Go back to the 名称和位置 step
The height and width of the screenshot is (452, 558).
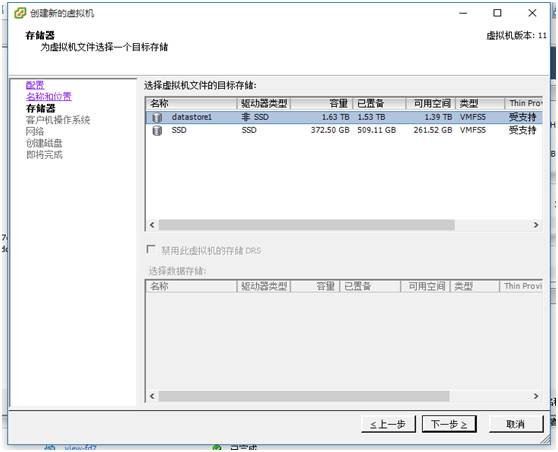pyautogui.click(x=49, y=96)
